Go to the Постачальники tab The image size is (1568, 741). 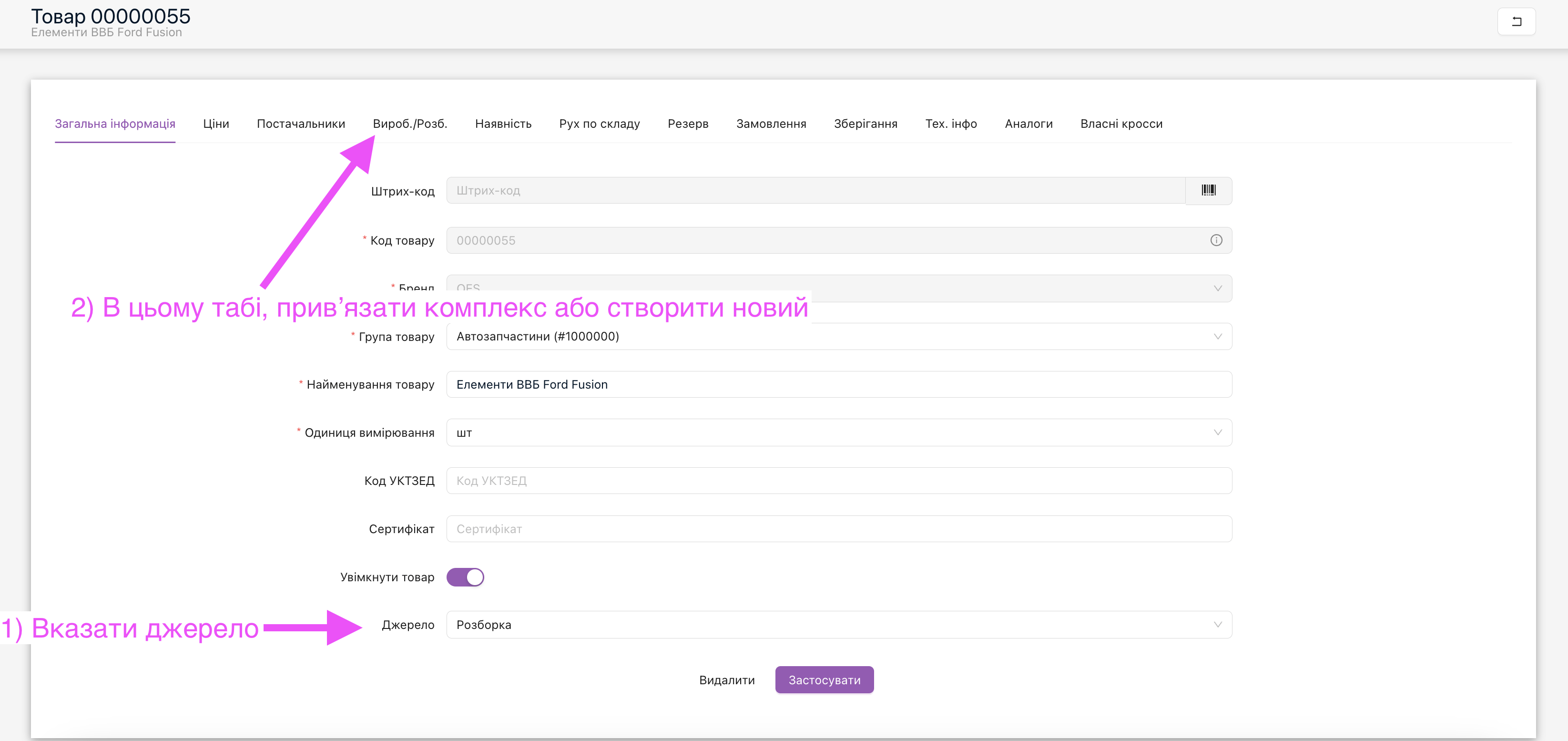pyautogui.click(x=301, y=123)
